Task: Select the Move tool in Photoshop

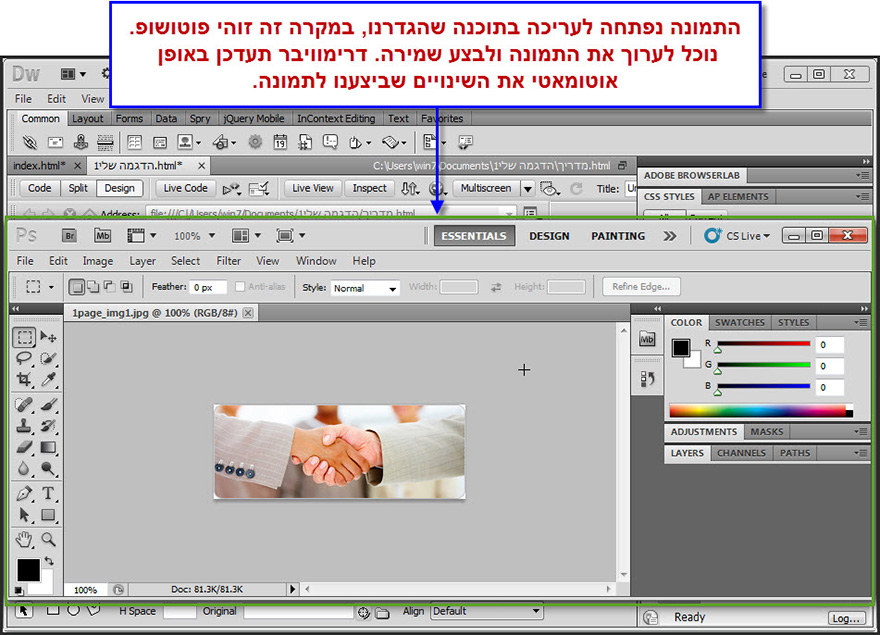Action: point(48,337)
